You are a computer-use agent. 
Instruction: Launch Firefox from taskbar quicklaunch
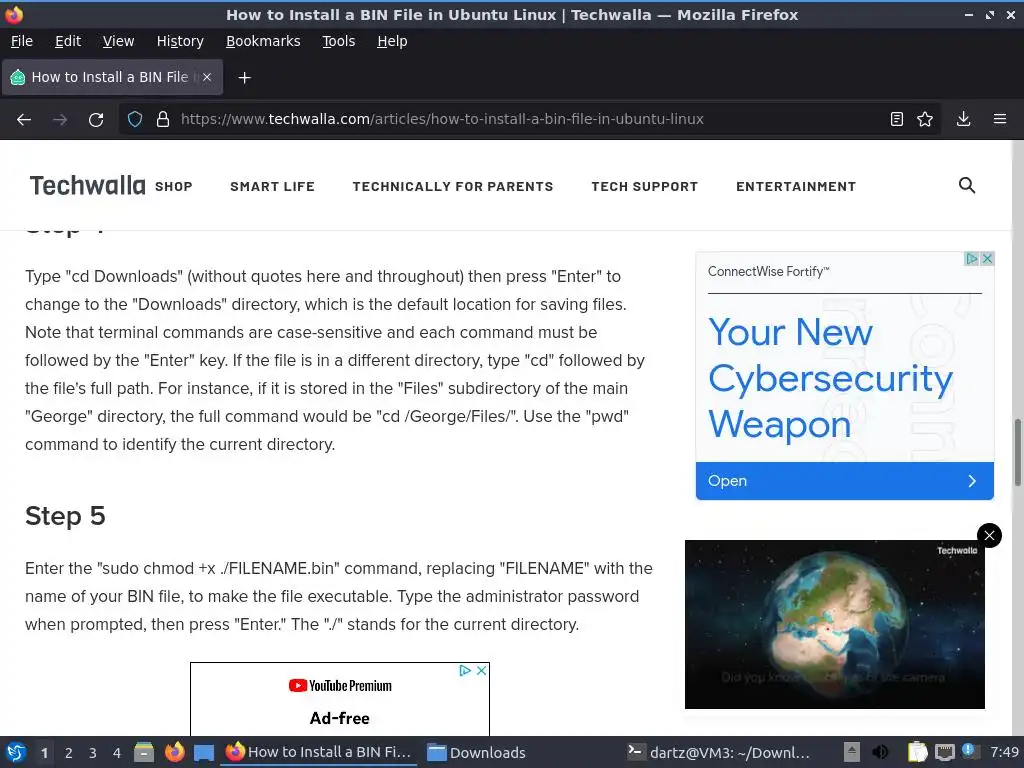(x=174, y=752)
